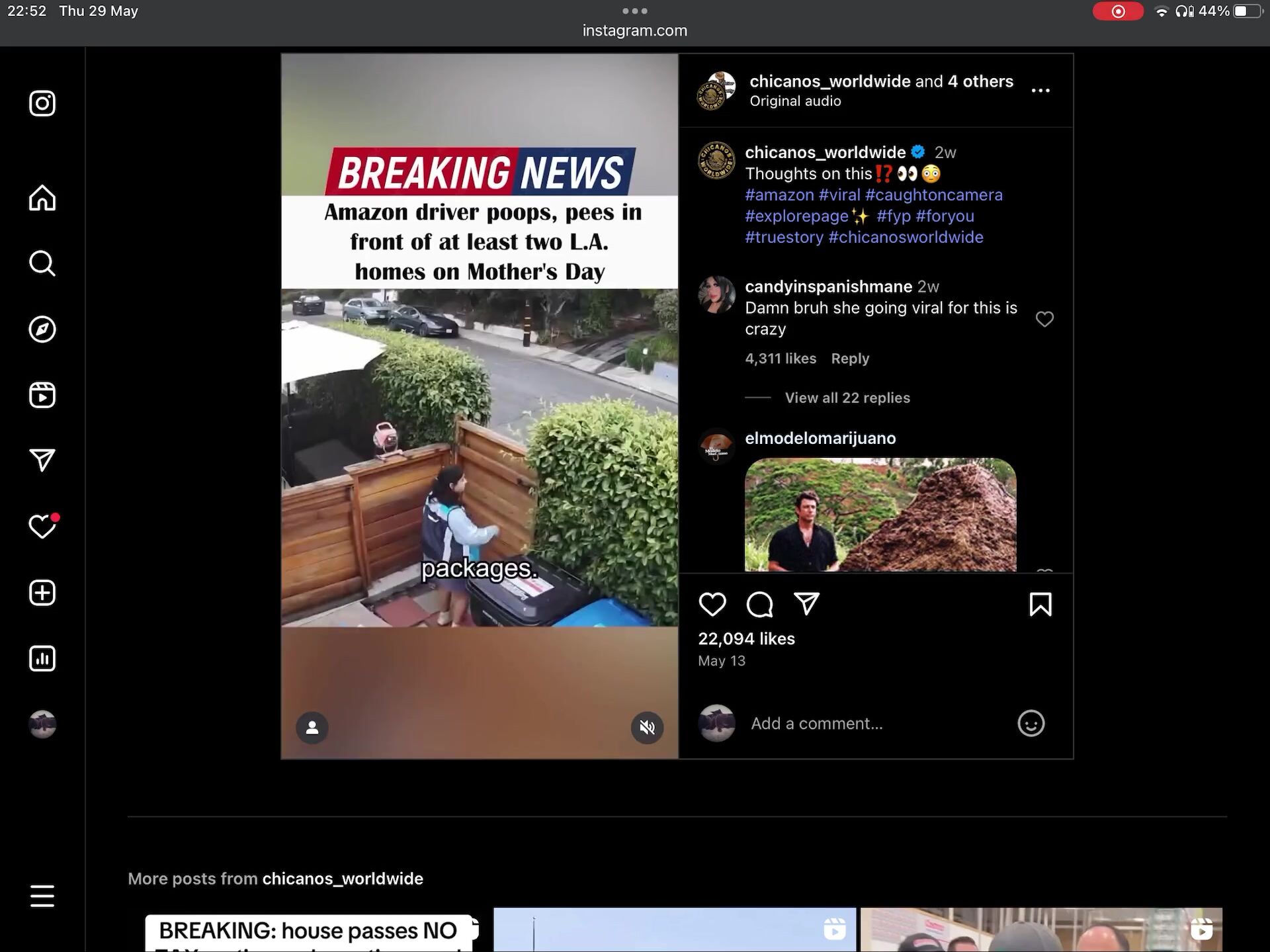Open Notifications heart in sidebar
1270x952 pixels.
42,527
